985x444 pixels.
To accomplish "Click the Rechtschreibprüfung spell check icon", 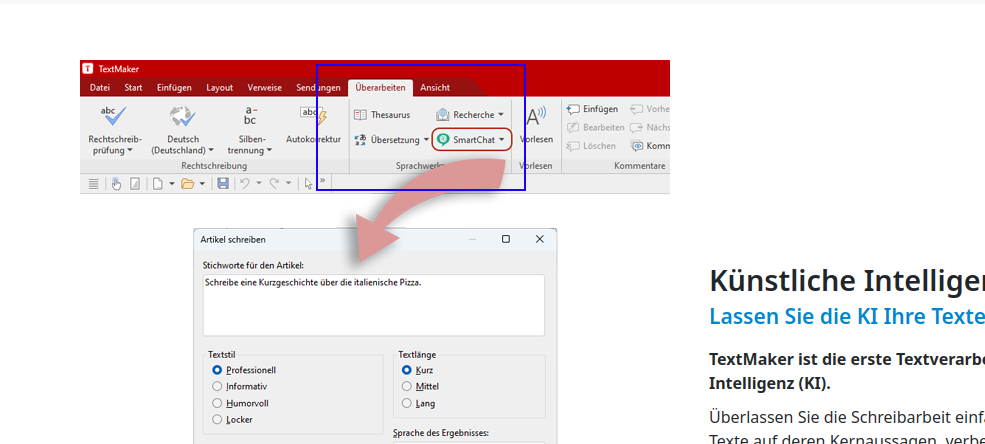I will point(114,116).
